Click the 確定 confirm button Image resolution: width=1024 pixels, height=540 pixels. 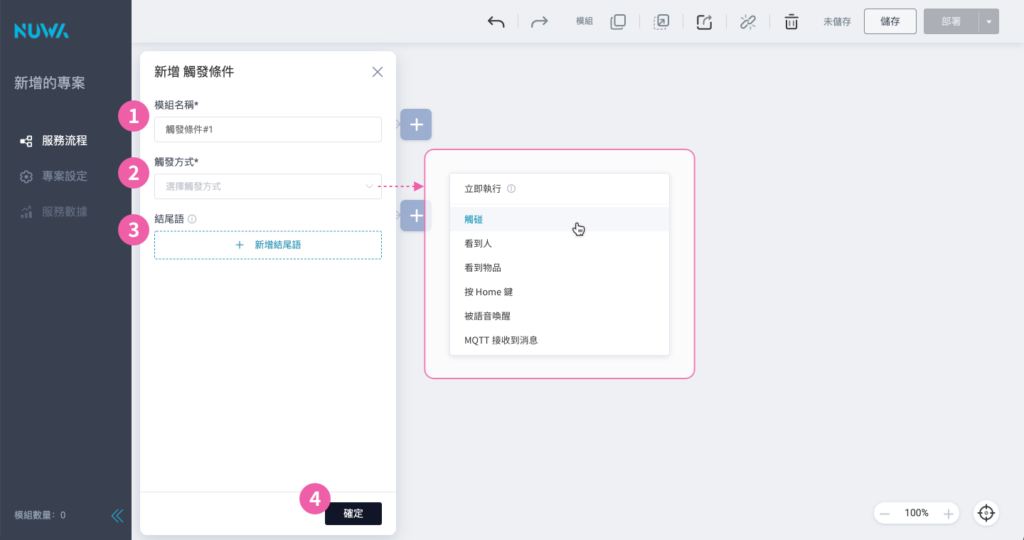pos(353,514)
